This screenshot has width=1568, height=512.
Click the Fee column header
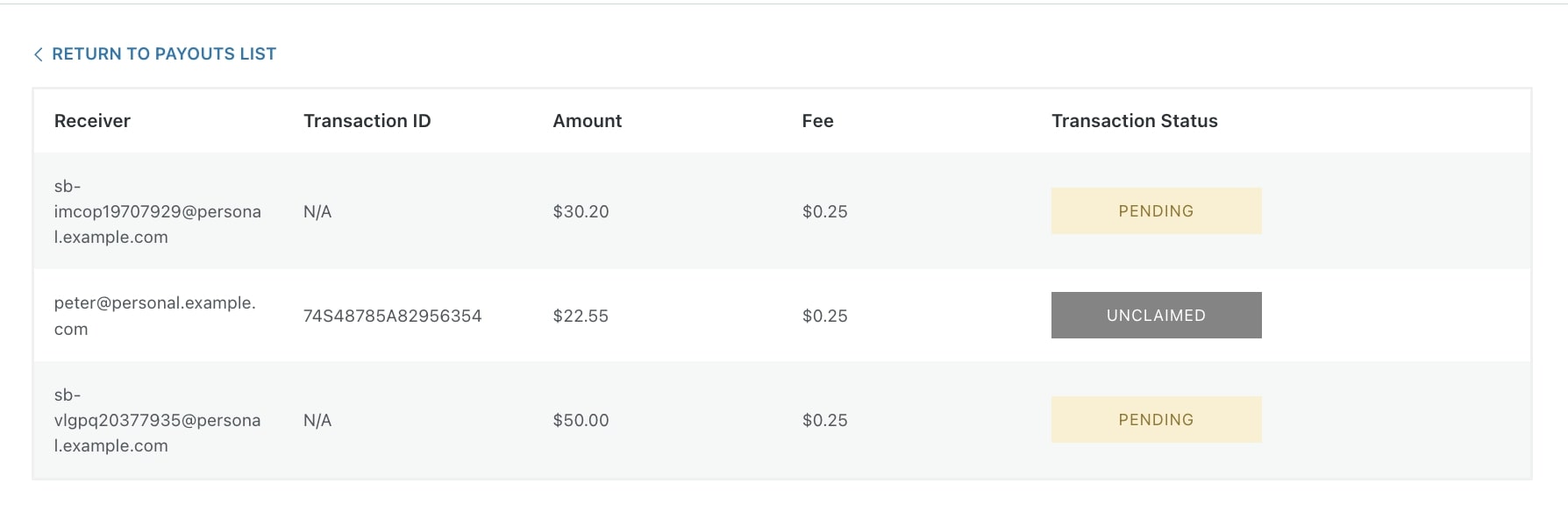pyautogui.click(x=817, y=121)
